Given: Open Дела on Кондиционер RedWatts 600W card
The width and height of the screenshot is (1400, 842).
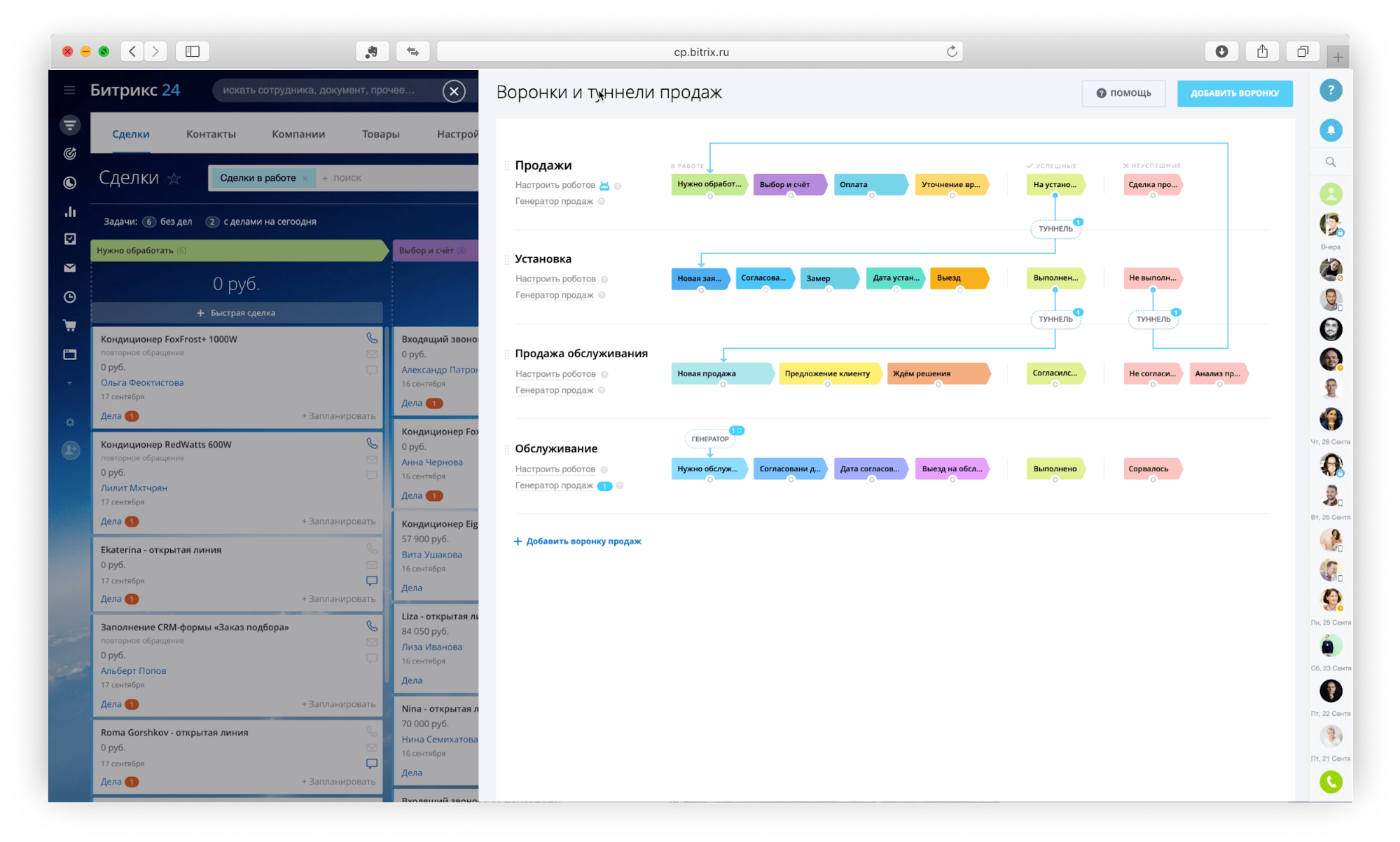Looking at the screenshot, I should tap(111, 522).
